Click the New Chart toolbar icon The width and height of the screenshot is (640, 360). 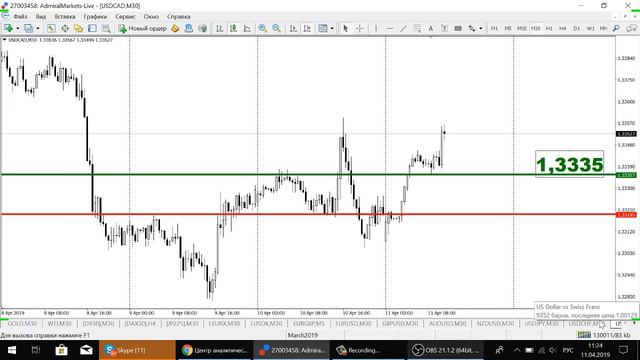[x=8, y=28]
